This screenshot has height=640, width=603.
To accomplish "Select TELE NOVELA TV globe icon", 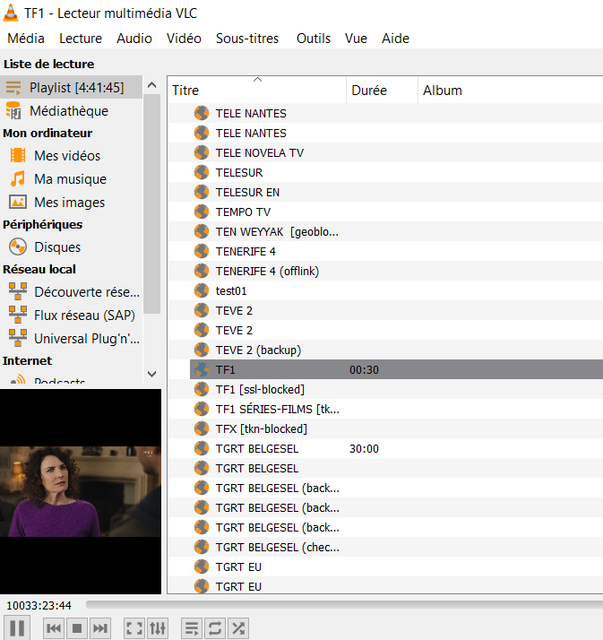I will tap(201, 153).
